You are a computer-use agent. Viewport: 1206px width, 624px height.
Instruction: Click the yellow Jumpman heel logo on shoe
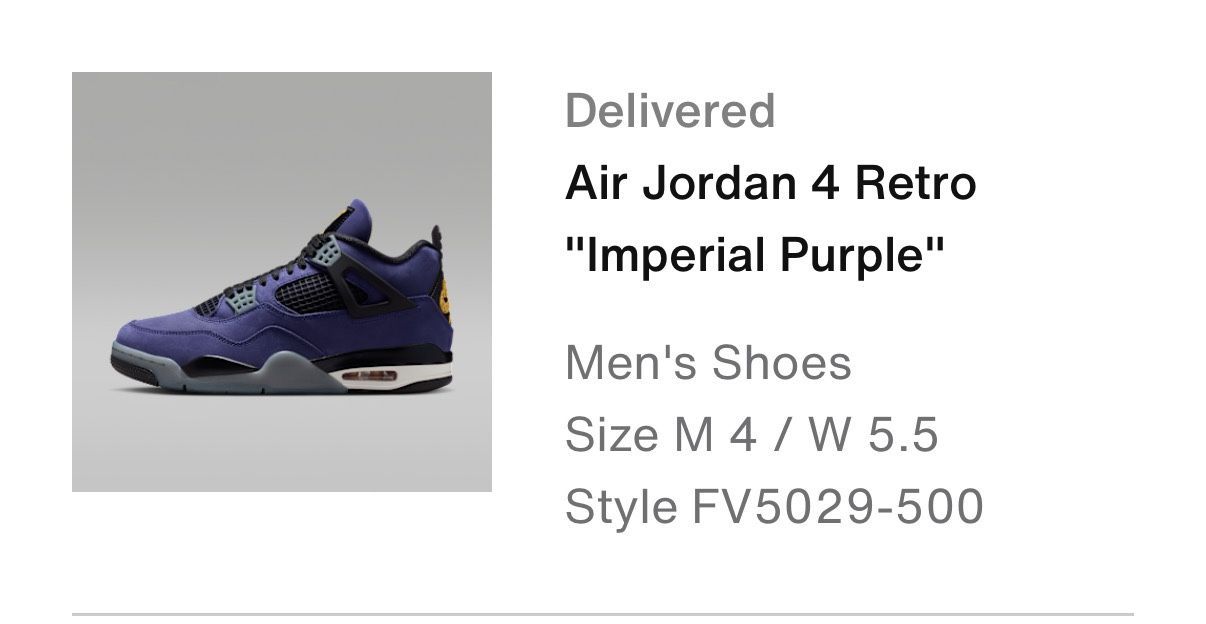click(440, 298)
